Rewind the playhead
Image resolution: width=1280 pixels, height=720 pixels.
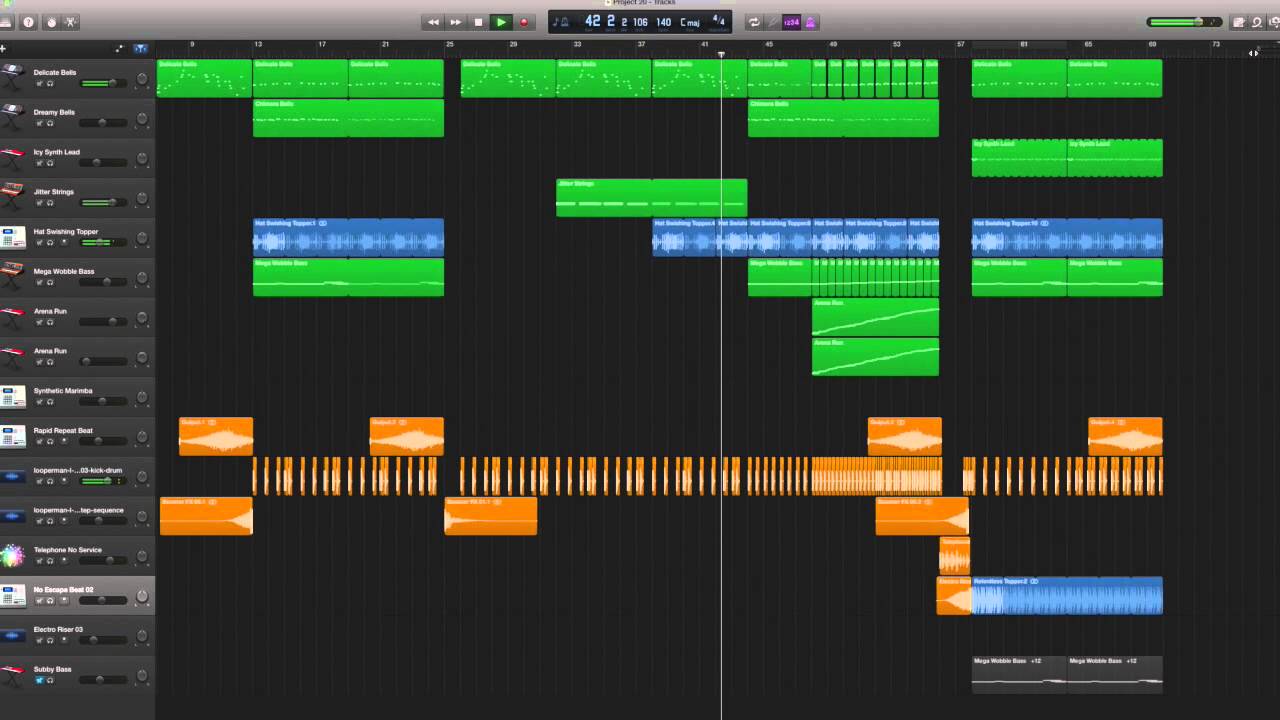pos(433,22)
